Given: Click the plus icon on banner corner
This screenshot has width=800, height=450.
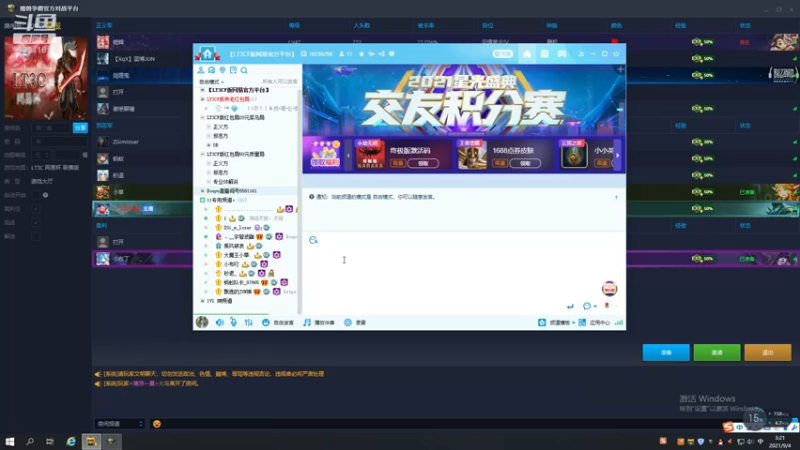Looking at the screenshot, I should [x=620, y=69].
